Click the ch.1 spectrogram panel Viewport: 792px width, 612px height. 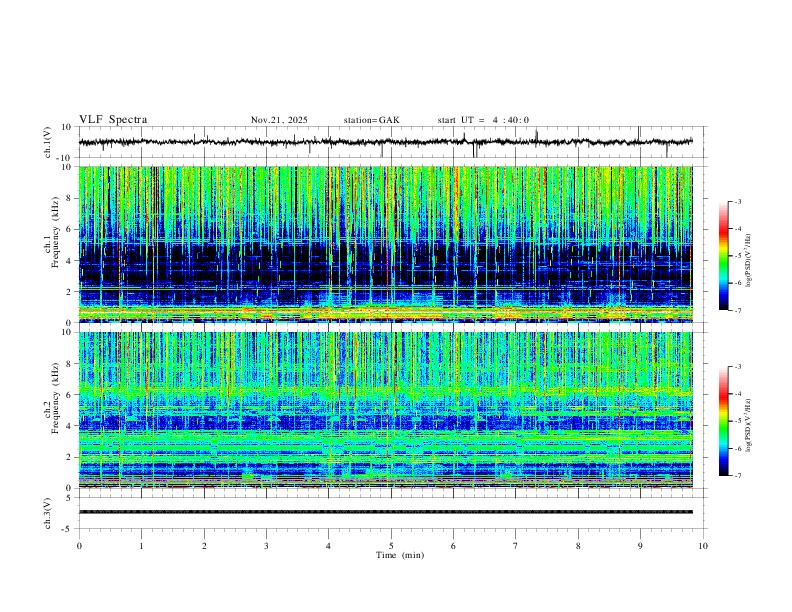(x=386, y=244)
